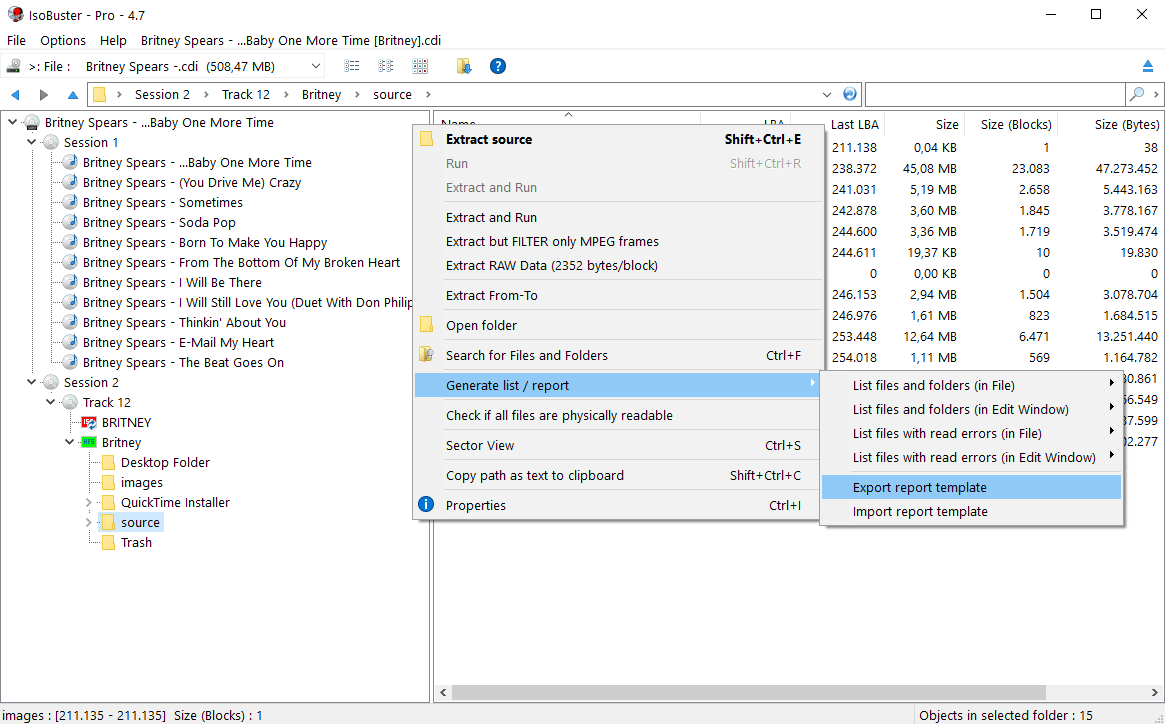Click the blue eject icon
1165x724 pixels.
point(1148,66)
